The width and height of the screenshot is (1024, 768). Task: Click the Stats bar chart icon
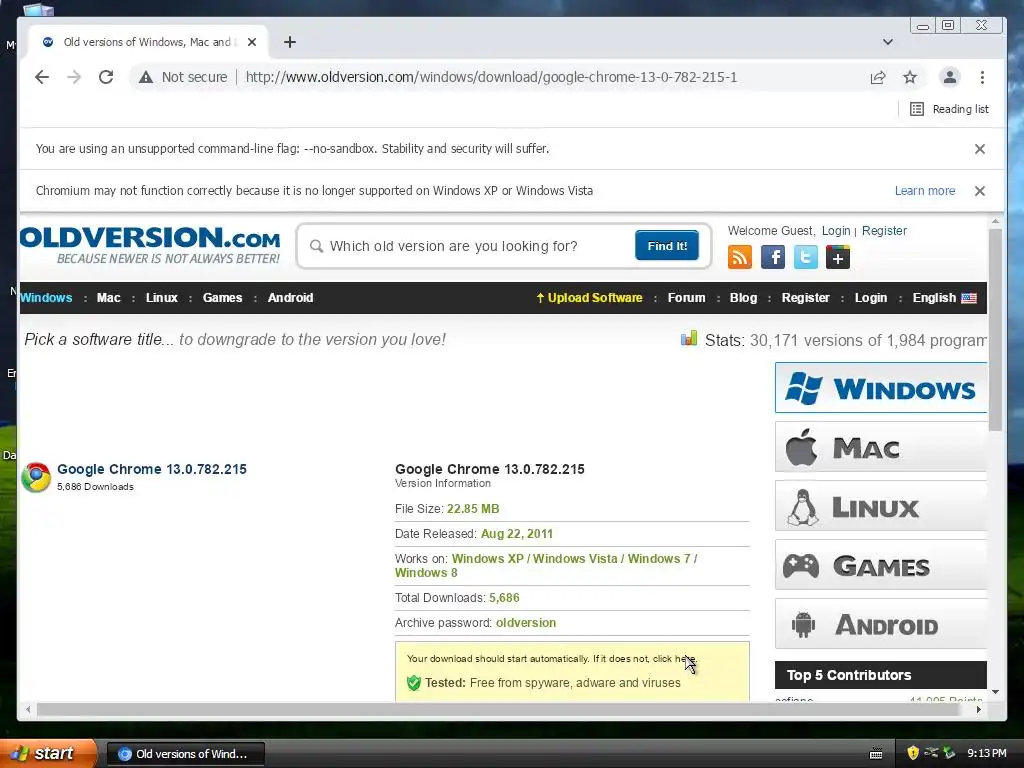689,338
